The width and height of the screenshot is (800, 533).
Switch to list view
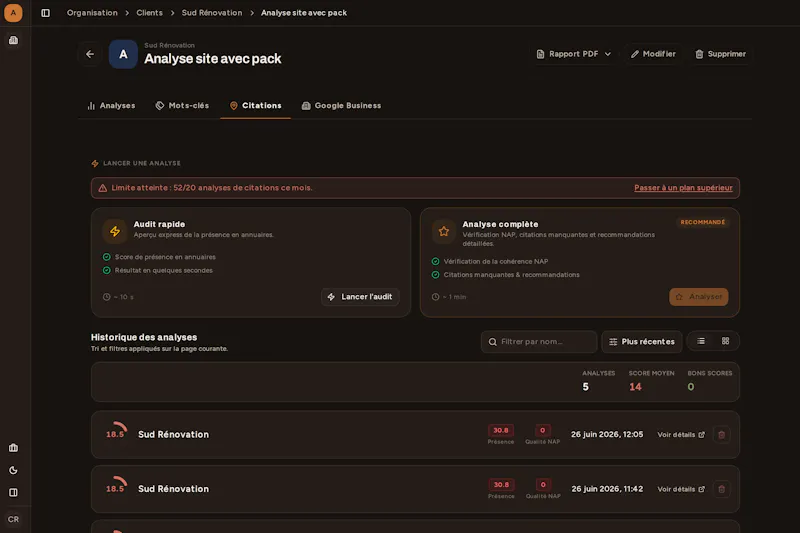pyautogui.click(x=701, y=341)
